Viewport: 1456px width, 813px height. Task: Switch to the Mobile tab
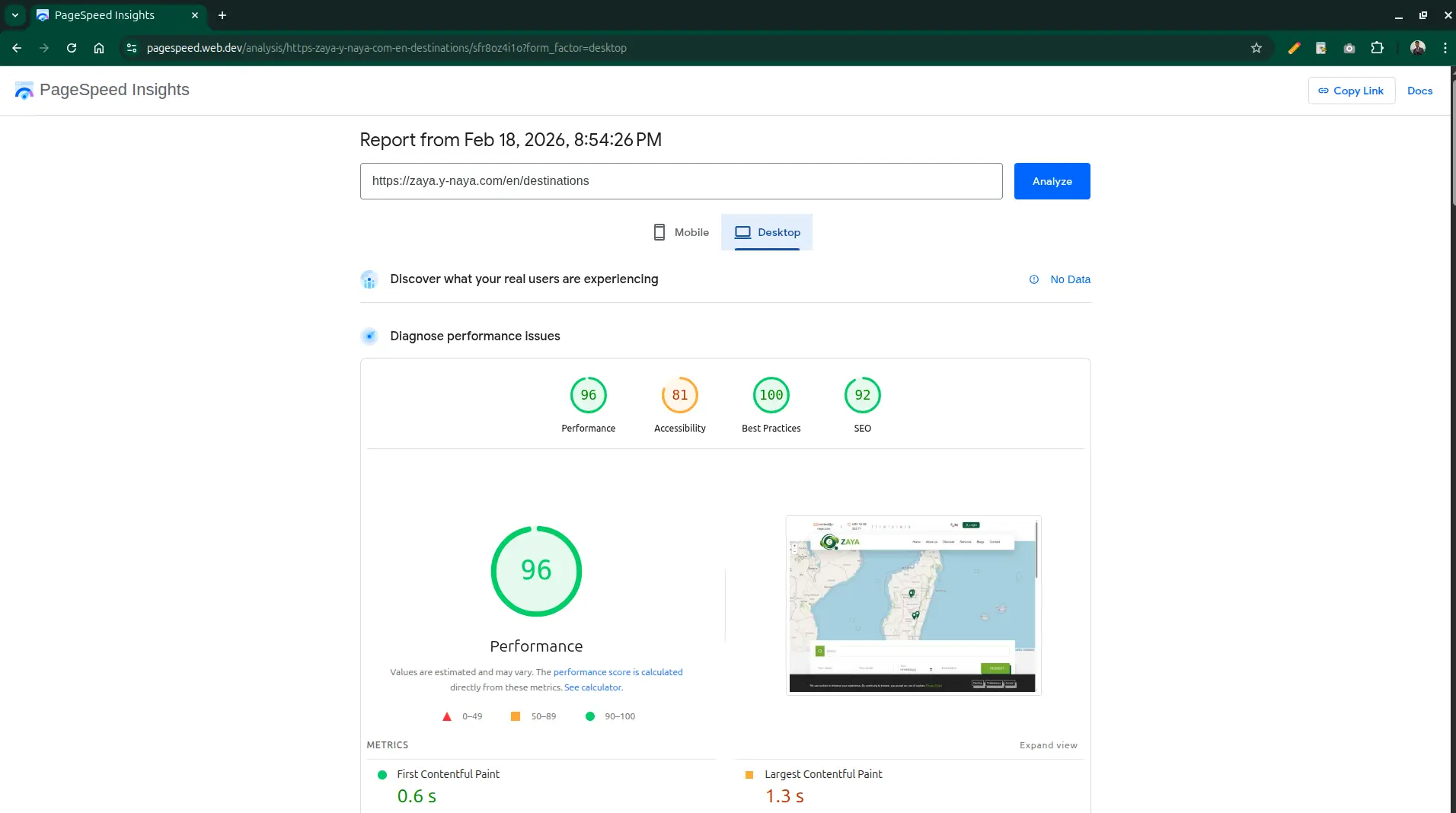pos(682,232)
